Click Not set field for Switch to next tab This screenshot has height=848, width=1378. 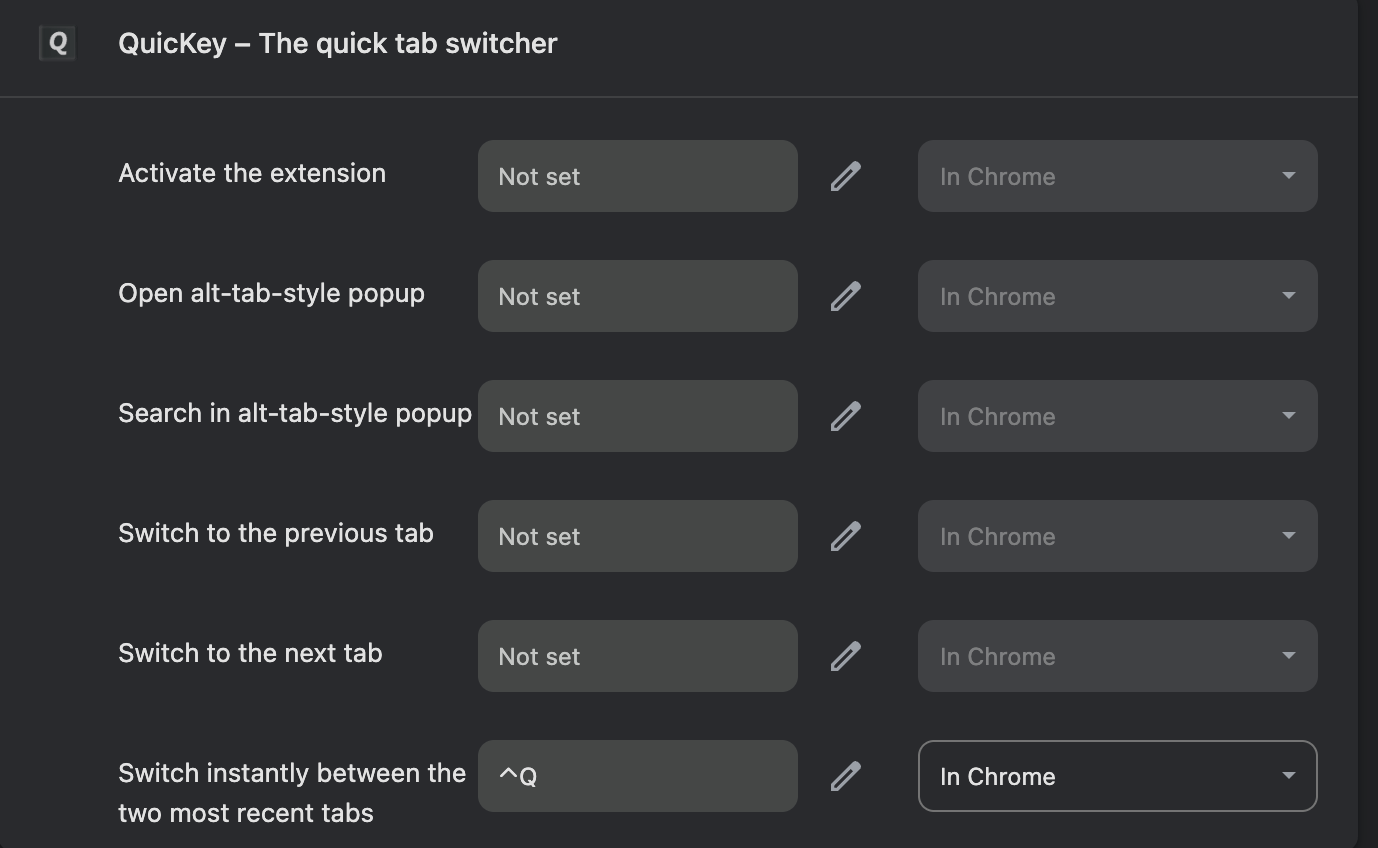point(637,656)
